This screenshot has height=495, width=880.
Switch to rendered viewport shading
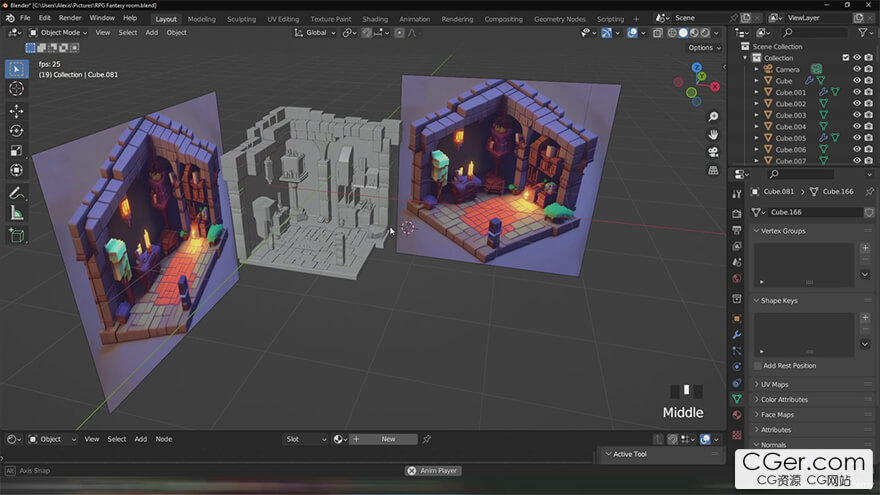(705, 33)
